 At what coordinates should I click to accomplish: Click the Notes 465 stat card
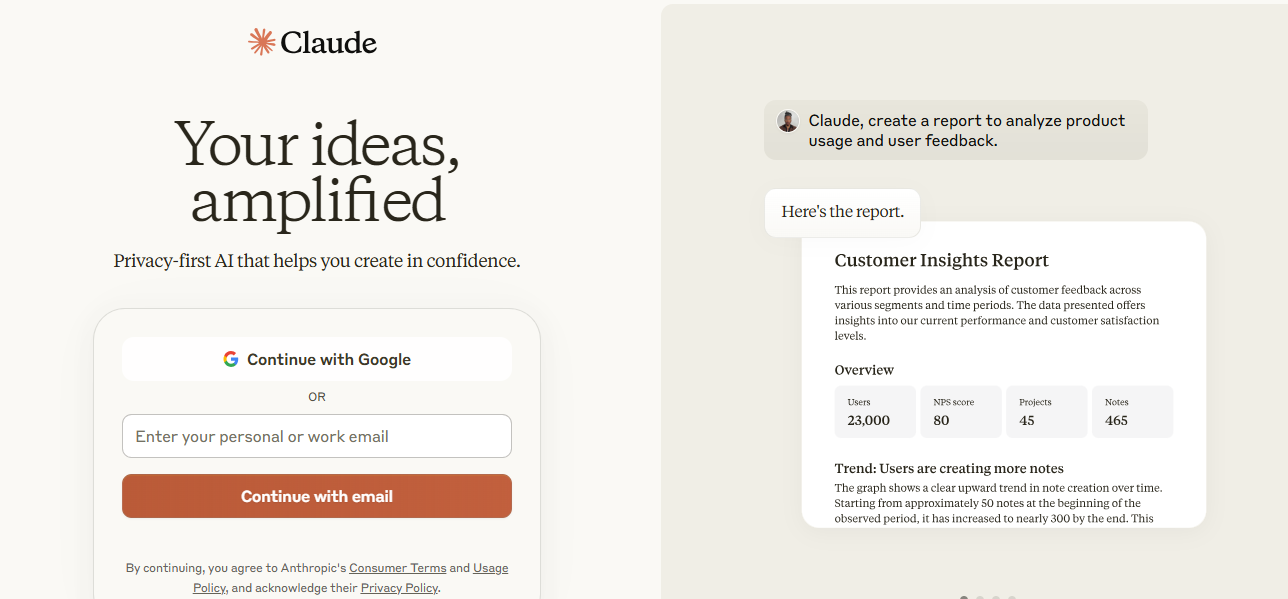[x=1132, y=412]
